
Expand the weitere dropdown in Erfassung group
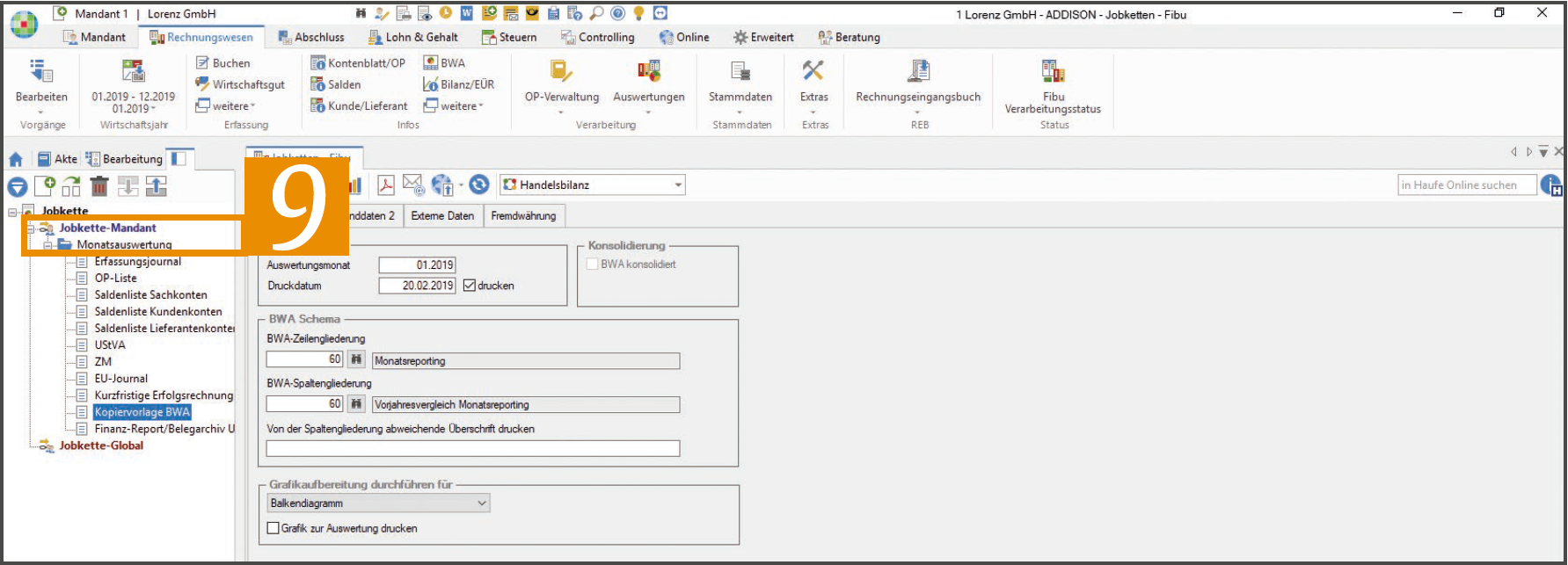226,106
